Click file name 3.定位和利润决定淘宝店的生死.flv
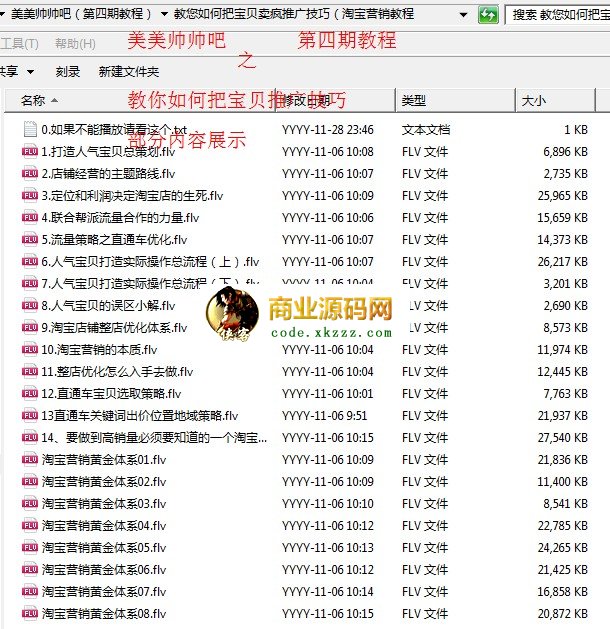This screenshot has height=629, width=610. [132, 196]
